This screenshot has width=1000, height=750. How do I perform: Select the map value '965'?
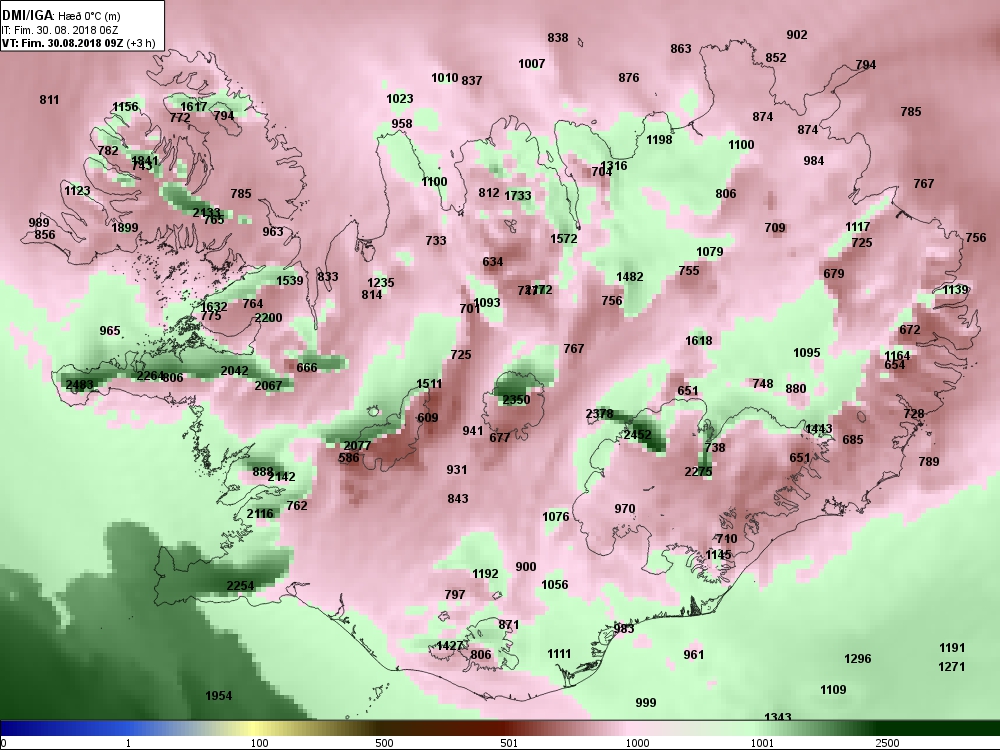(x=110, y=331)
